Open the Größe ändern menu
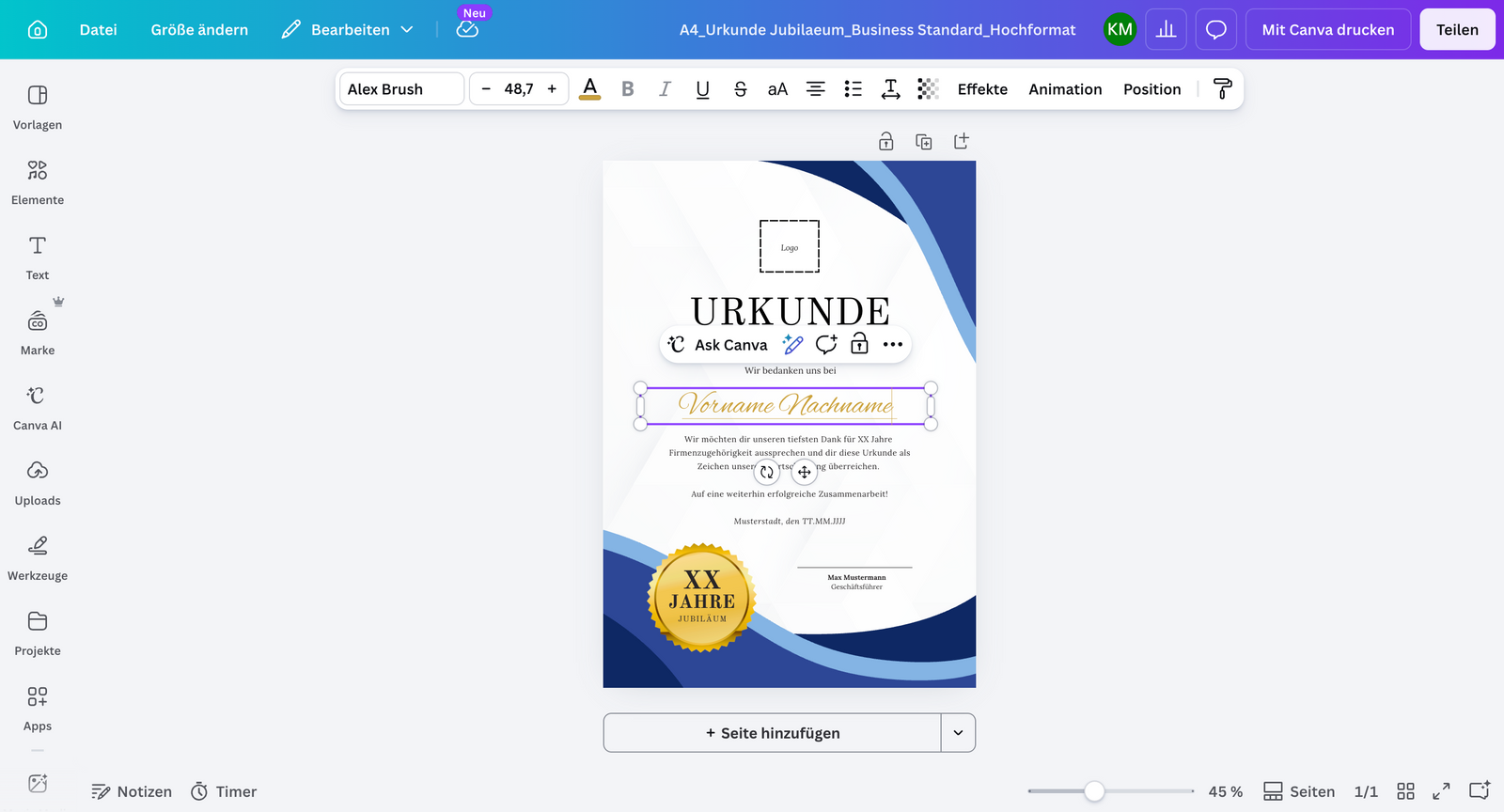 tap(199, 29)
